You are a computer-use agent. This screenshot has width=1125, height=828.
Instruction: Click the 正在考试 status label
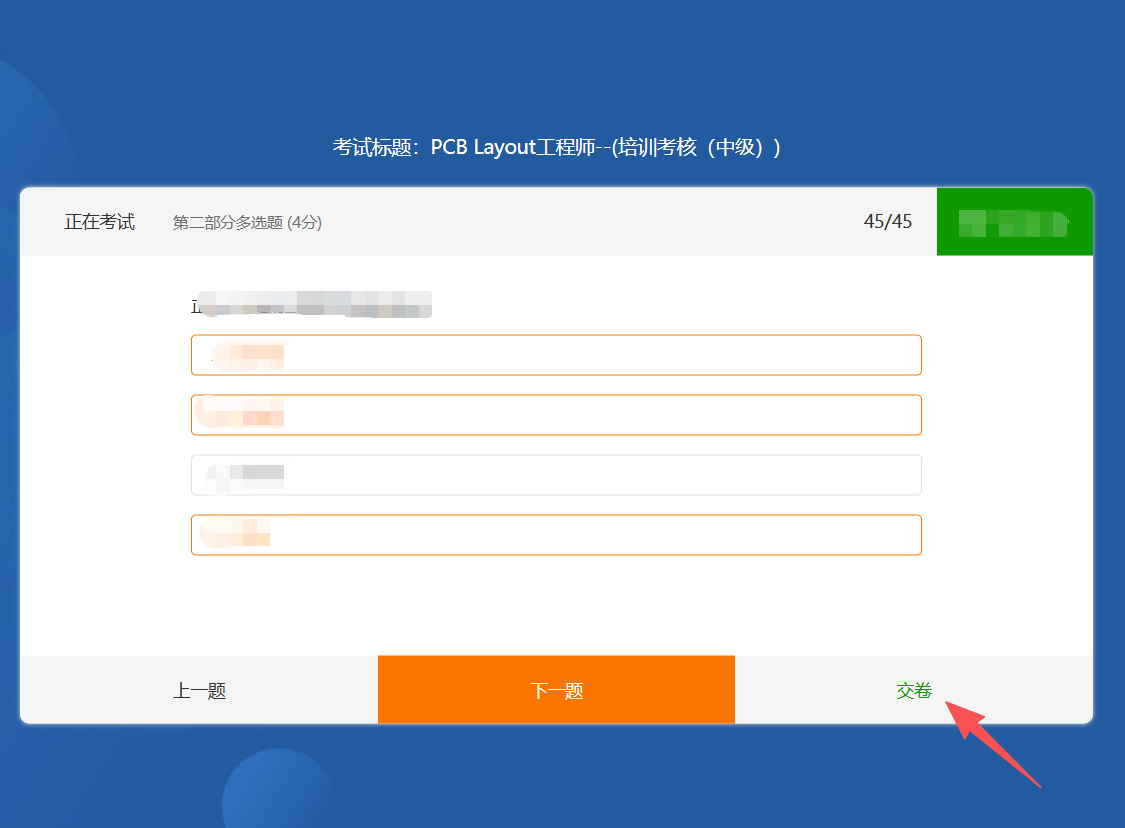coord(100,222)
